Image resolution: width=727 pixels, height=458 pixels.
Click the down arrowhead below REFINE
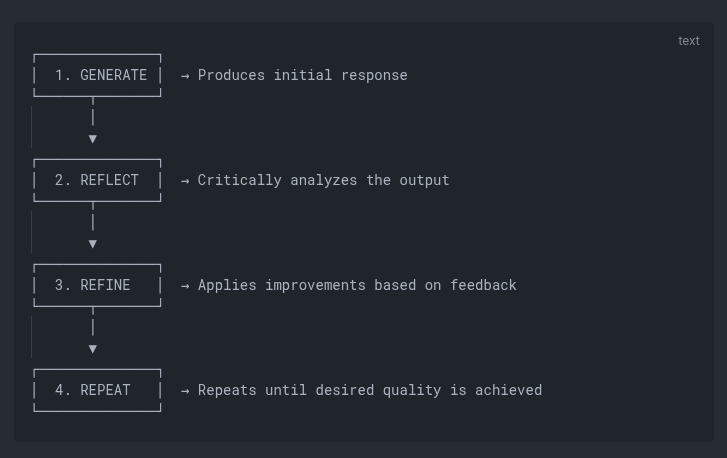pyautogui.click(x=93, y=349)
